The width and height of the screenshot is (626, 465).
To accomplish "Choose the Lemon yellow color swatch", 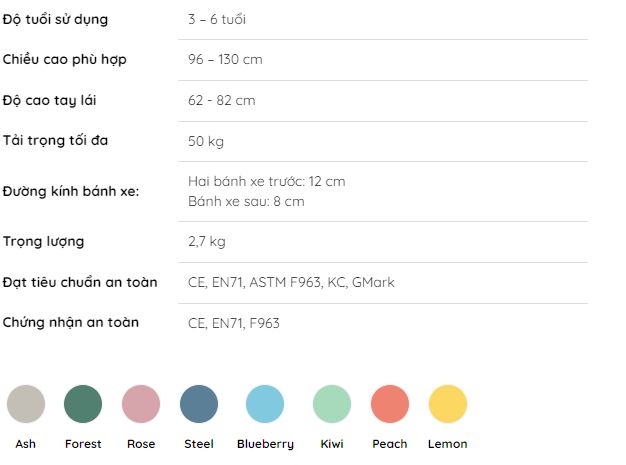I will [x=448, y=404].
